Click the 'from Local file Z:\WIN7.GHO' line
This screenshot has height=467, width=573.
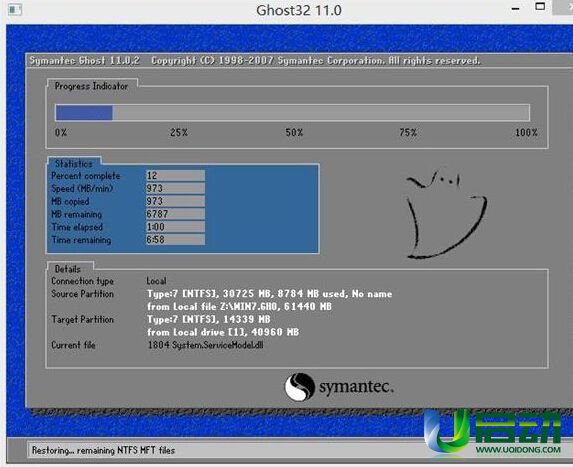point(239,307)
